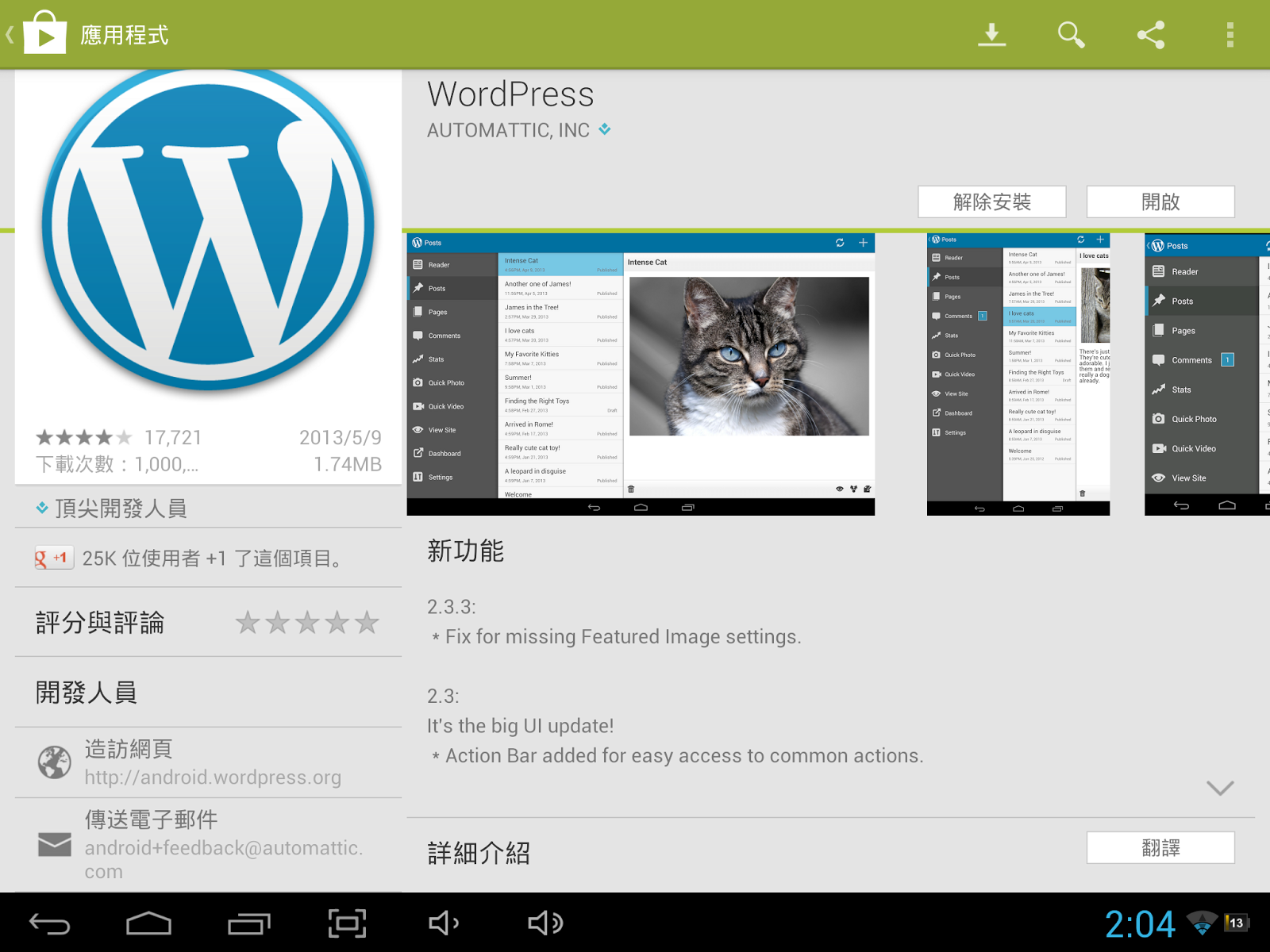Viewport: 1270px width, 952px height.
Task: Tap the 'It's the big UI update!' line
Action: 521,726
